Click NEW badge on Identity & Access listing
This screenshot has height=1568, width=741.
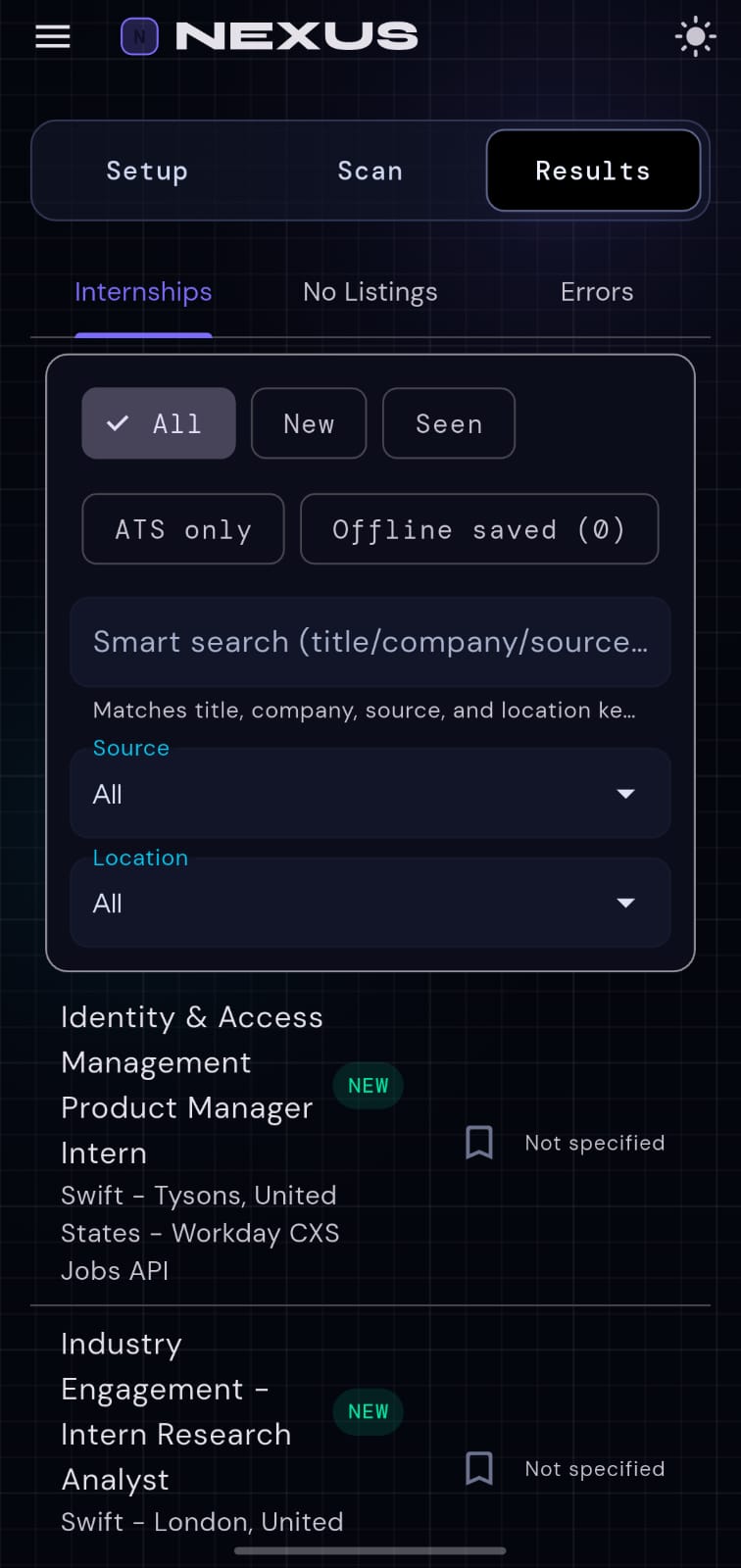click(x=369, y=1086)
